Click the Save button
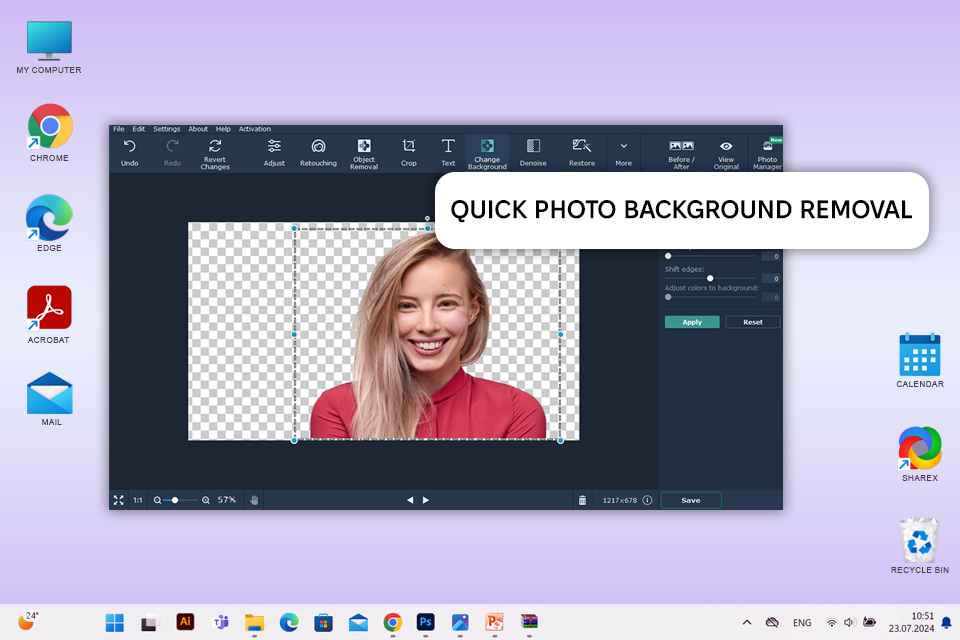 (x=691, y=500)
